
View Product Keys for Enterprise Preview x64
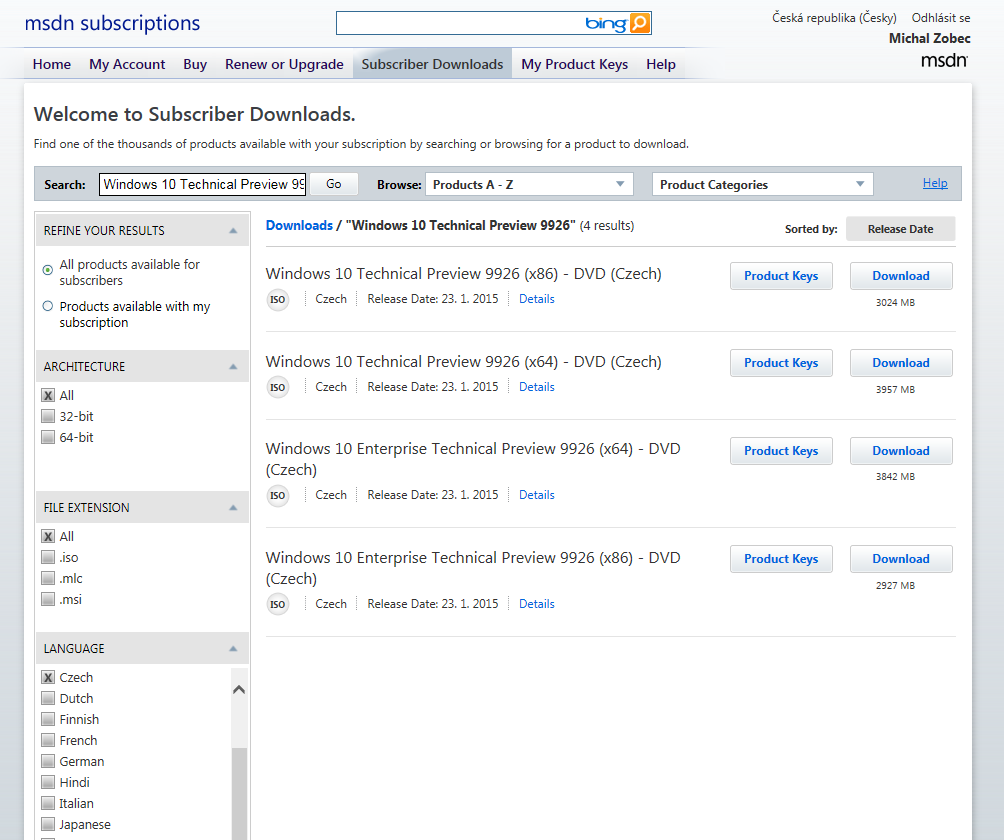click(x=781, y=451)
